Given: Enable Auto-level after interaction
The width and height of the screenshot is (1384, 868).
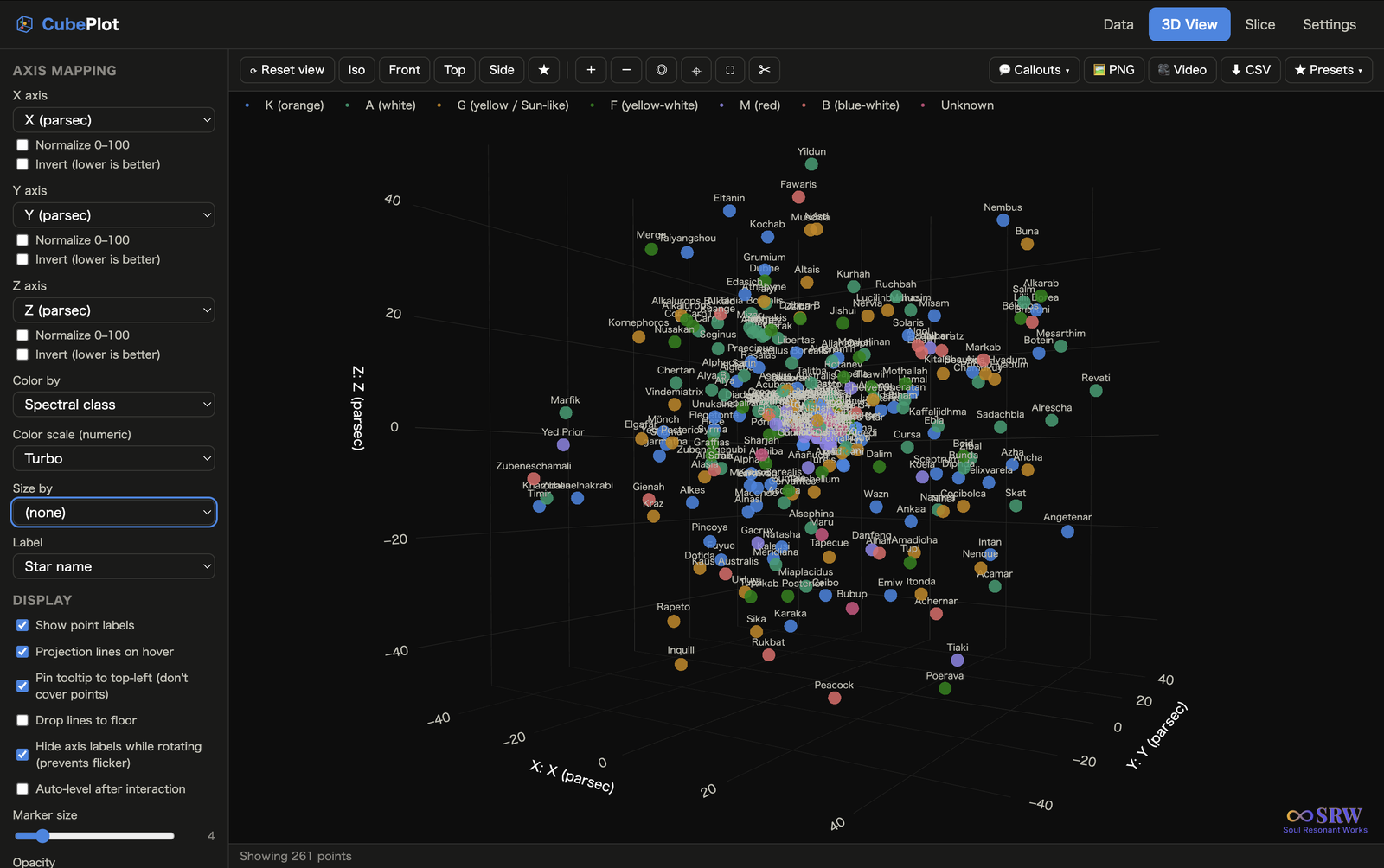Looking at the screenshot, I should 22,788.
